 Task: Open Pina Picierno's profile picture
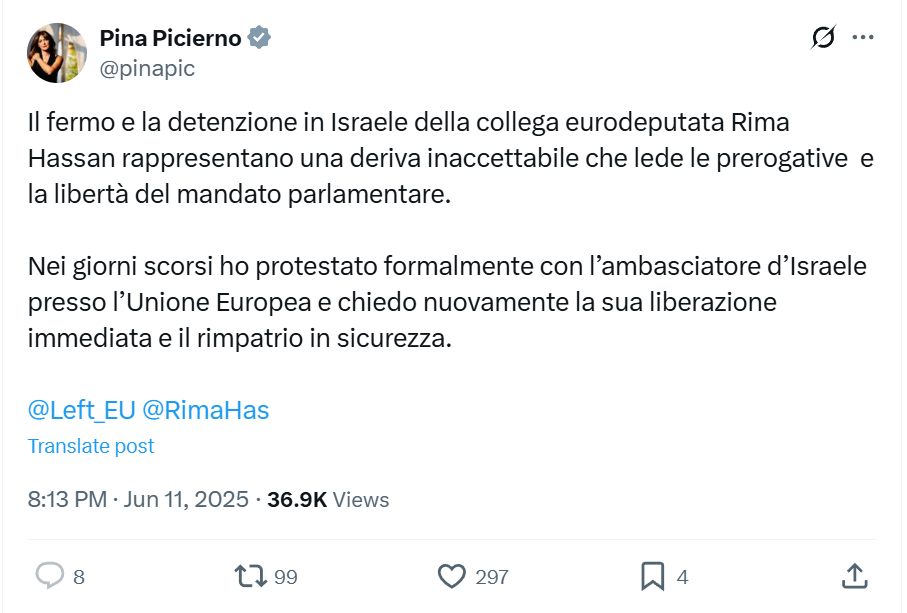pos(57,53)
